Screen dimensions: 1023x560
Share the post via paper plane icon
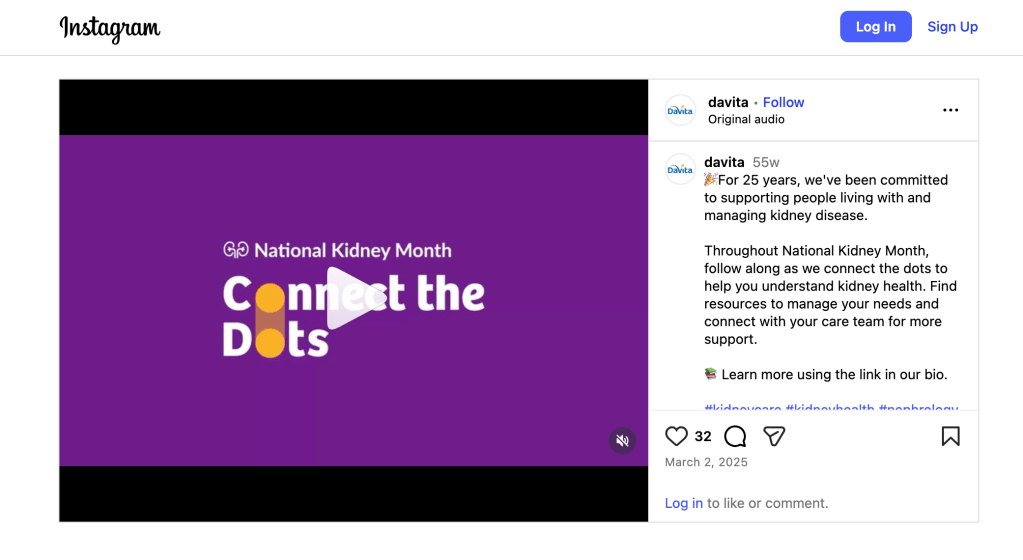click(x=774, y=436)
